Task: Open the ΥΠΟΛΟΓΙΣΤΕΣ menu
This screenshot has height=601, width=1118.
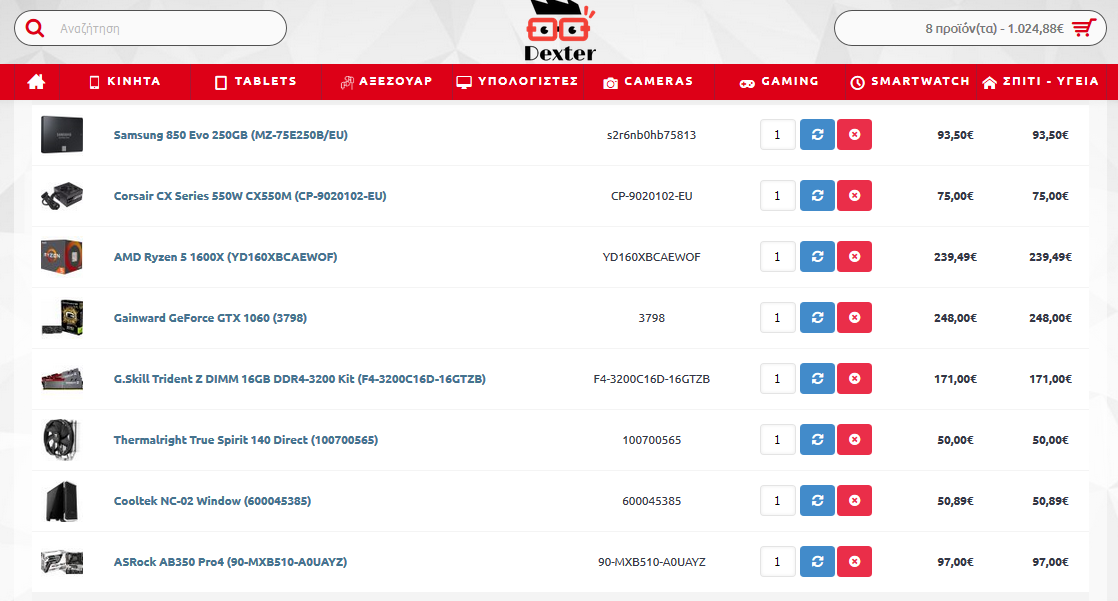Action: 518,81
